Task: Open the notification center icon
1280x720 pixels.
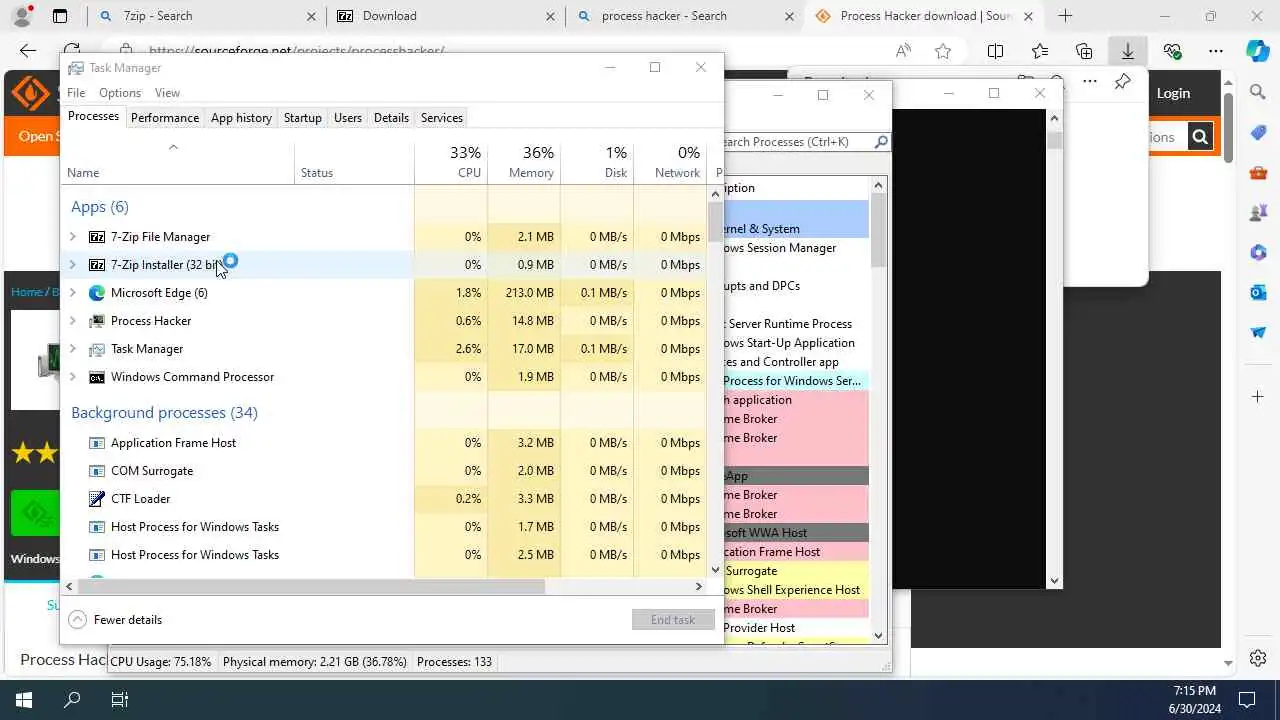Action: coord(1247,700)
